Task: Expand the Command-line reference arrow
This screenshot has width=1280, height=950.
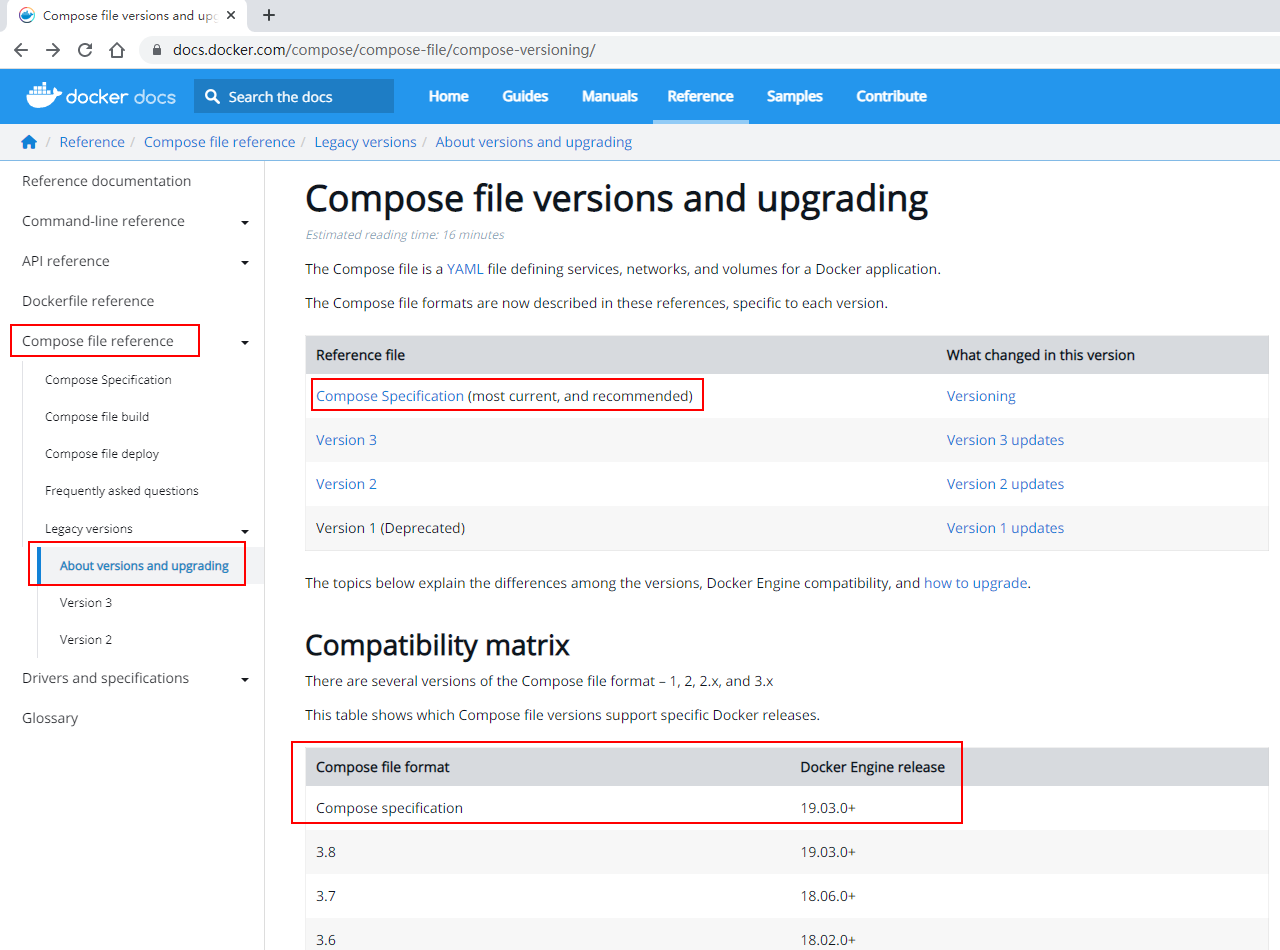Action: point(245,223)
